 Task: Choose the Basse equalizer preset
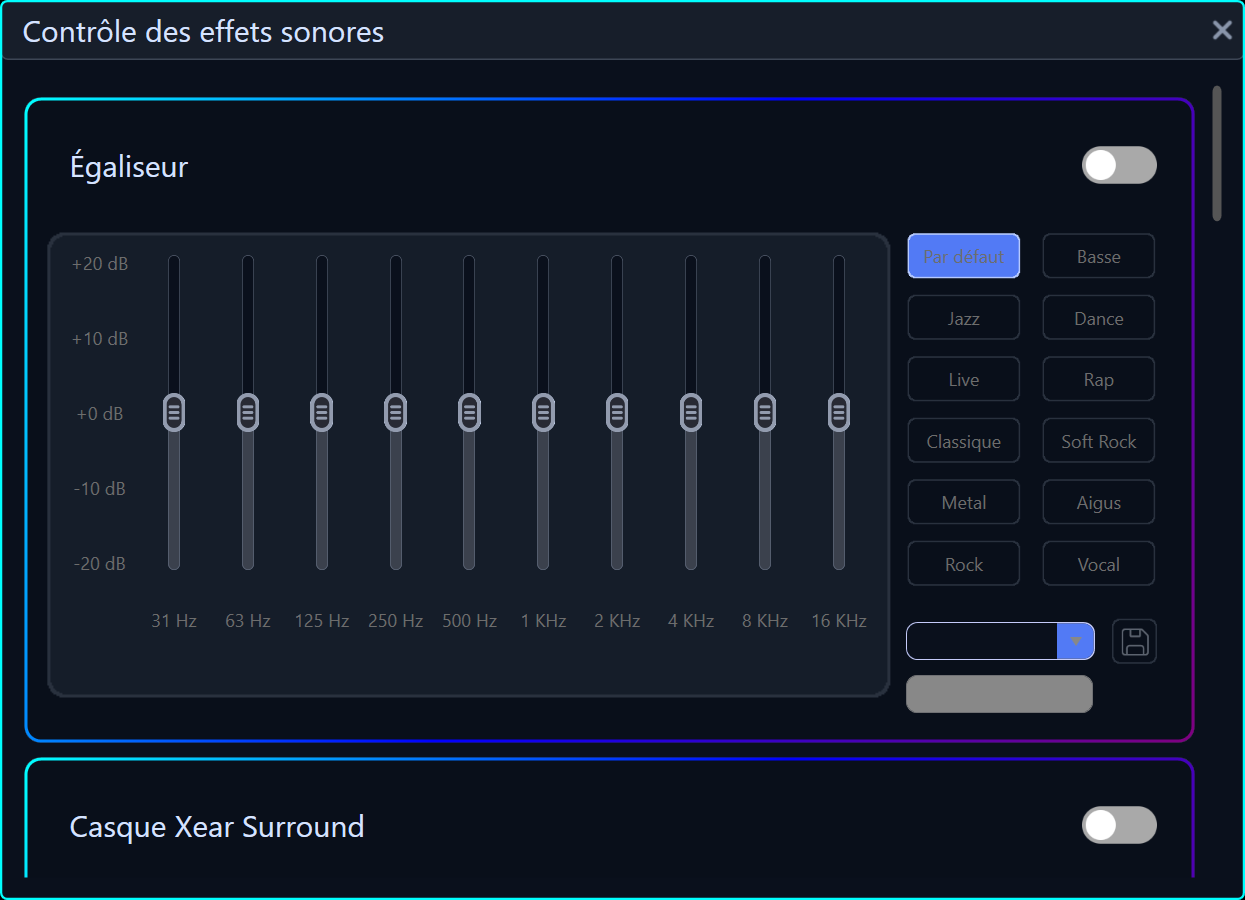point(1098,256)
